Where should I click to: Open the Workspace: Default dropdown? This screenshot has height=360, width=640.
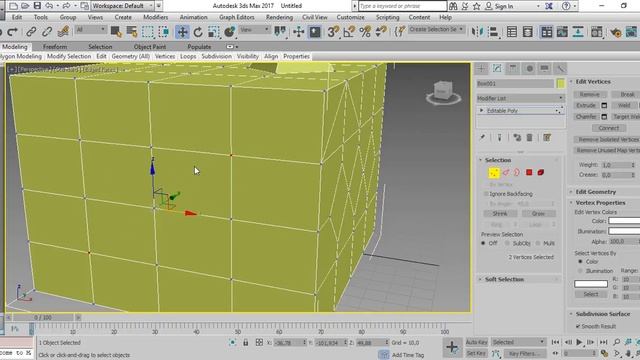[122, 6]
